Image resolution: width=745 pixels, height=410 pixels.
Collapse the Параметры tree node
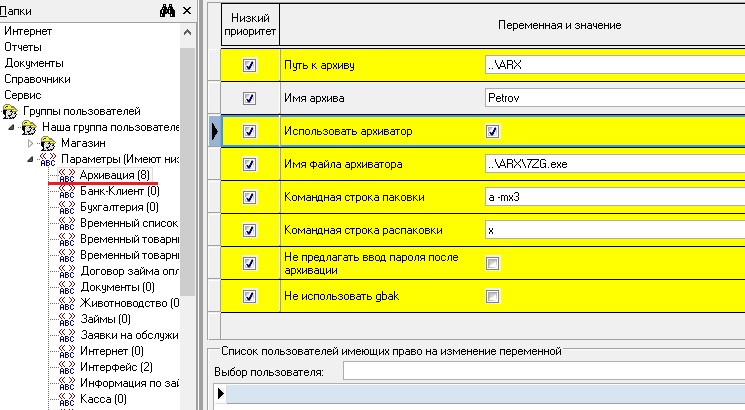point(30,159)
